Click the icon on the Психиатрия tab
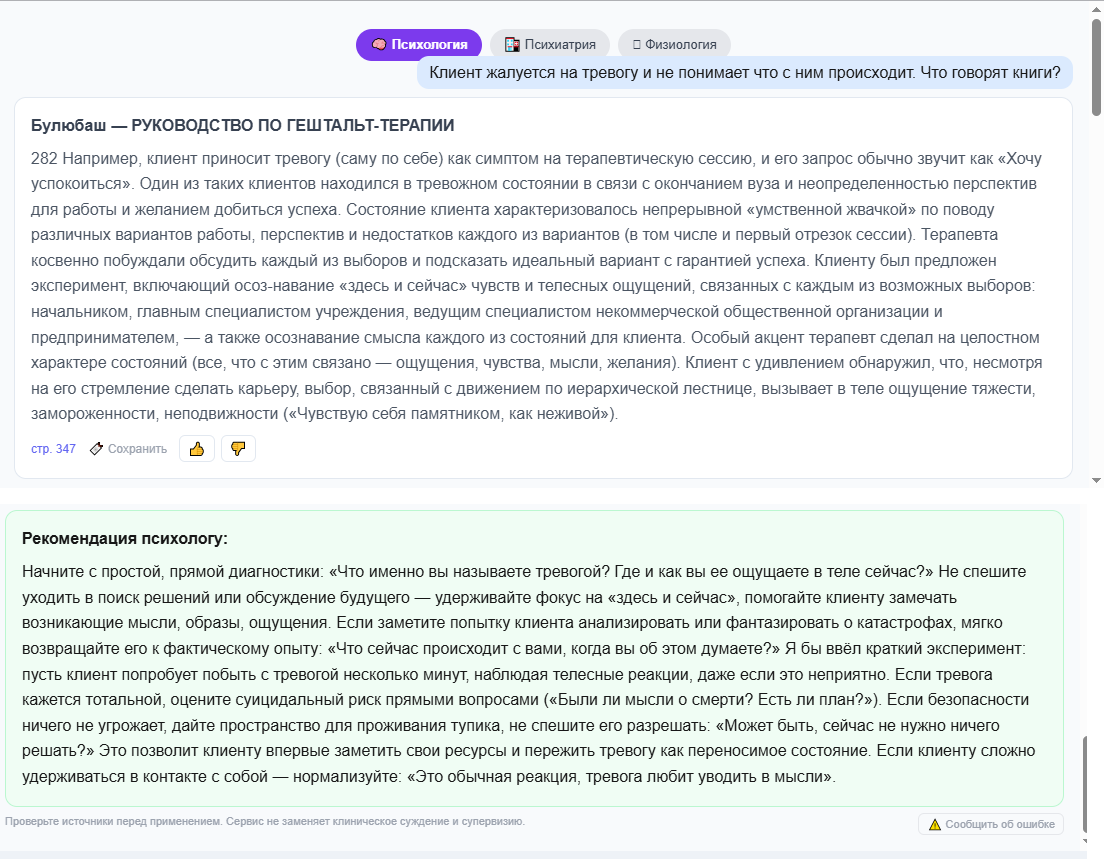Screen dimensions: 1104x859 [x=512, y=44]
